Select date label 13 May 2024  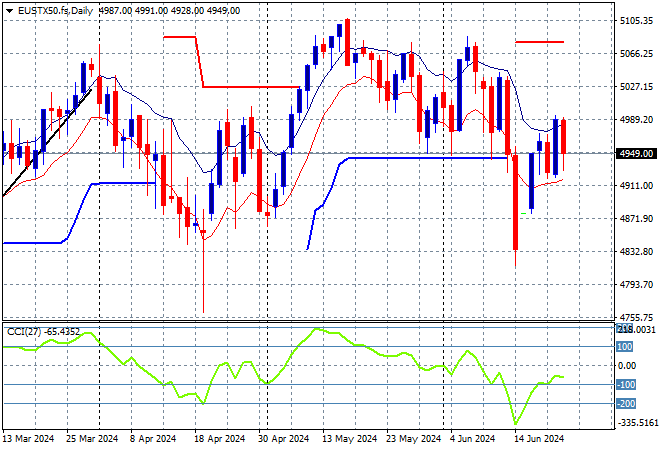pos(349,439)
